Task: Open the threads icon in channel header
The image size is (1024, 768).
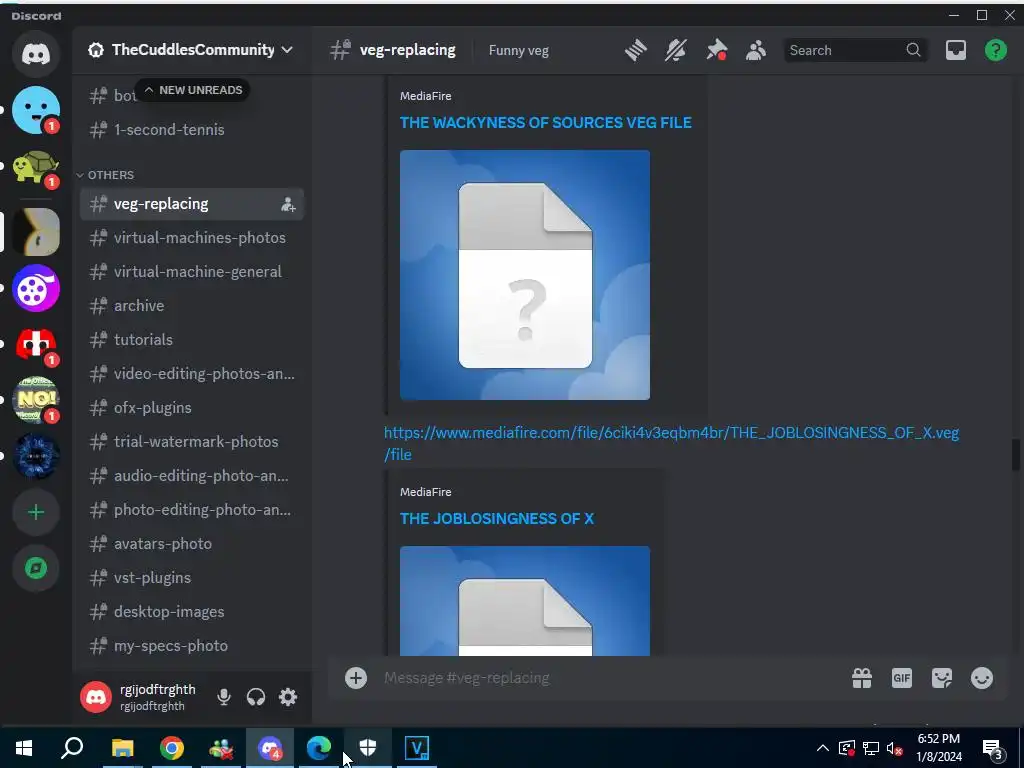Action: tap(635, 50)
